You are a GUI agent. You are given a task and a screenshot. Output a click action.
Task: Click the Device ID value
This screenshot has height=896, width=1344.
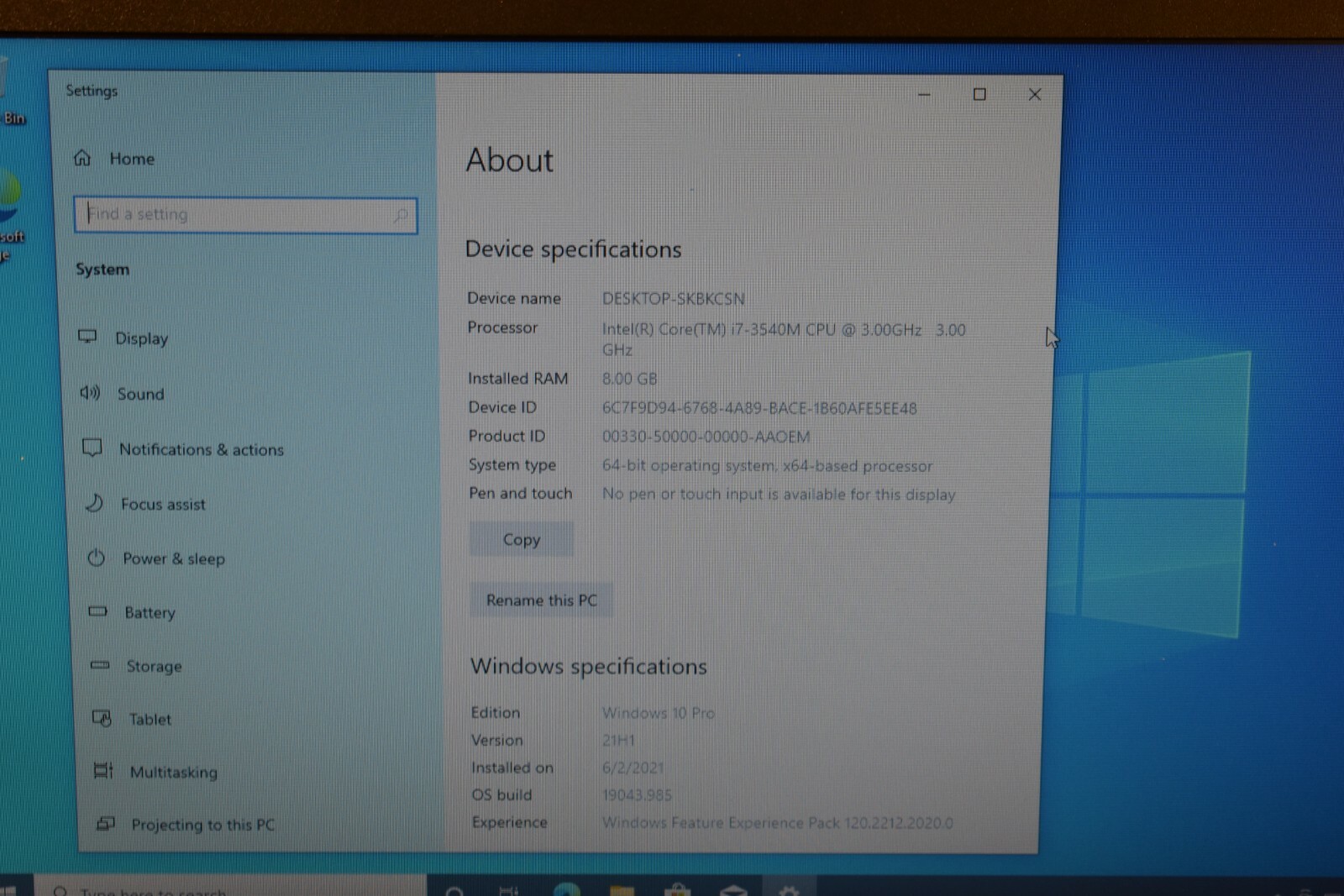click(x=759, y=408)
